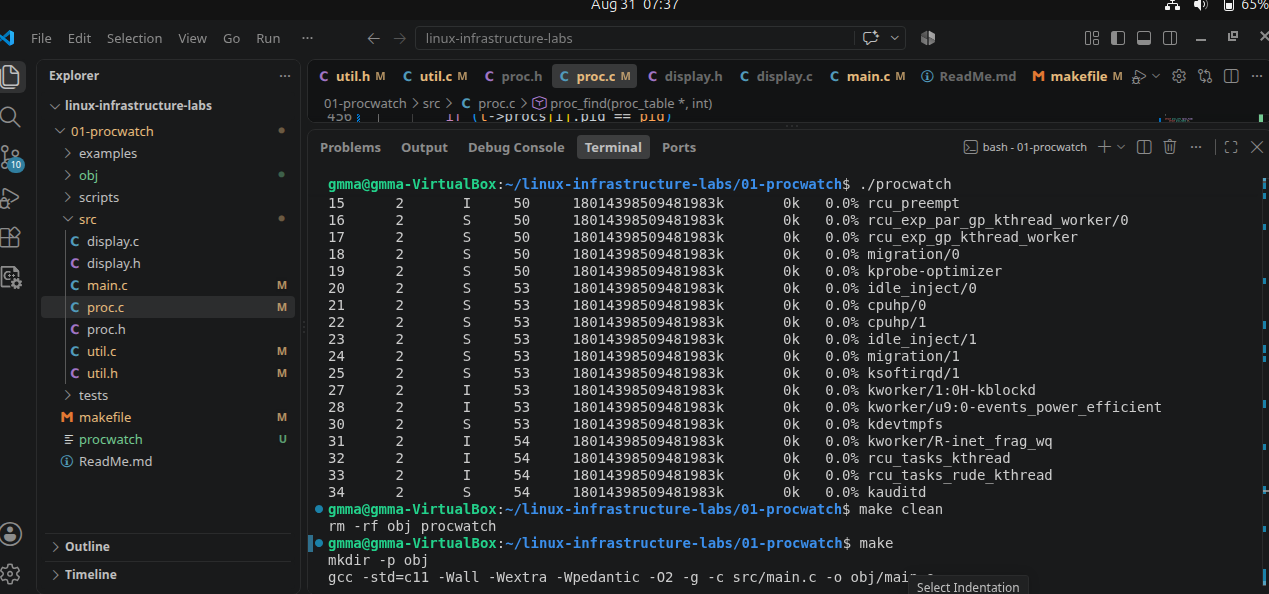1269x594 pixels.
Task: Close the terminal panel
Action: coord(1256,147)
